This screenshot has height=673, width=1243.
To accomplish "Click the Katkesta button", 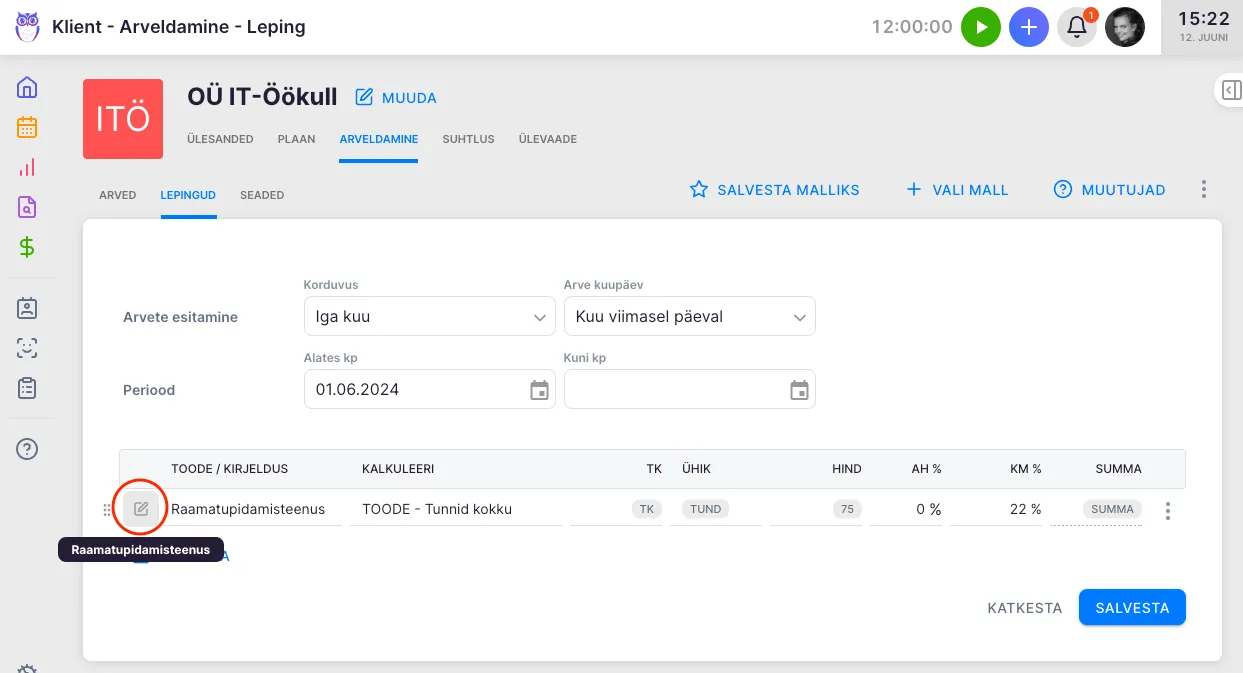I will 1024,607.
